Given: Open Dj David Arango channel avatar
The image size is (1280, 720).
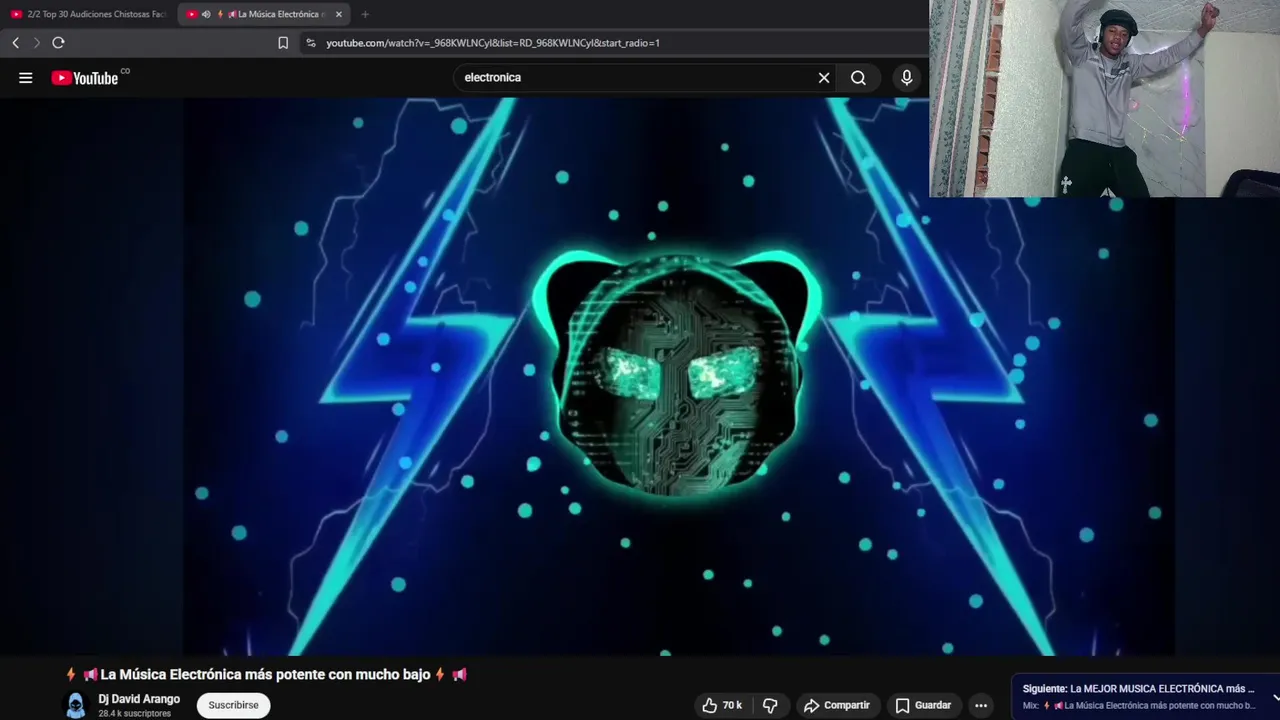Looking at the screenshot, I should pyautogui.click(x=76, y=705).
